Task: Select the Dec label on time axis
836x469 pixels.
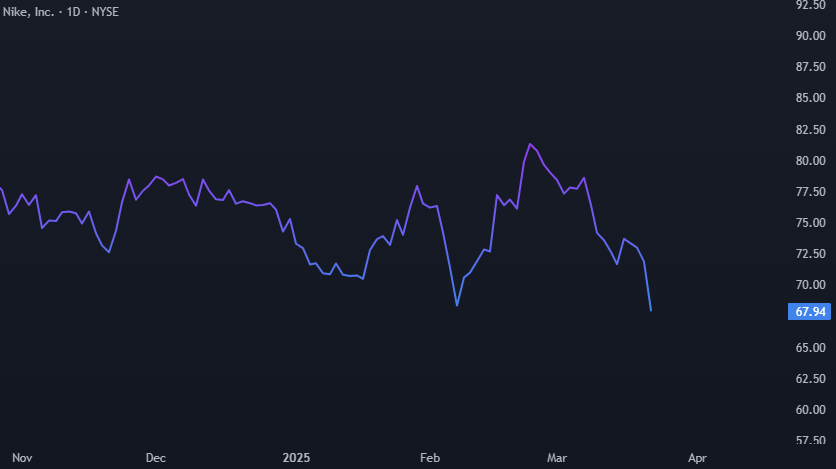Action: [x=155, y=458]
